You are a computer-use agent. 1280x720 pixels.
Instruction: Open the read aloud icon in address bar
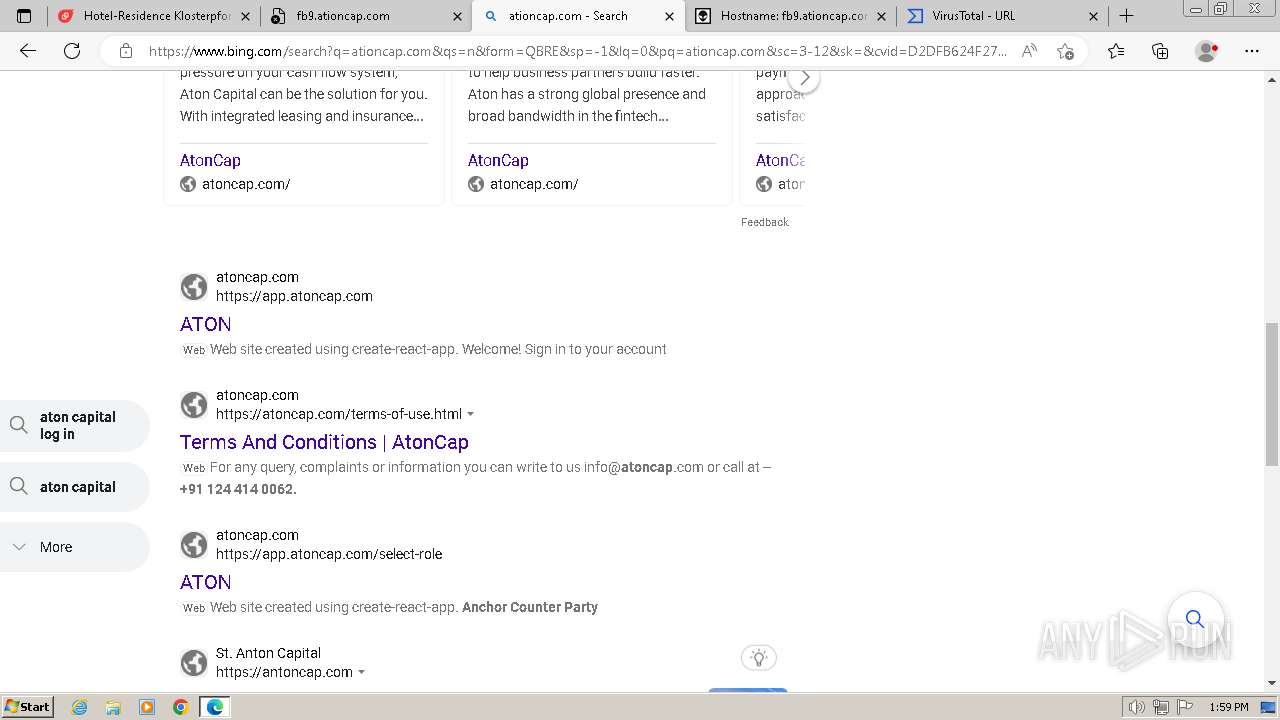[1029, 51]
